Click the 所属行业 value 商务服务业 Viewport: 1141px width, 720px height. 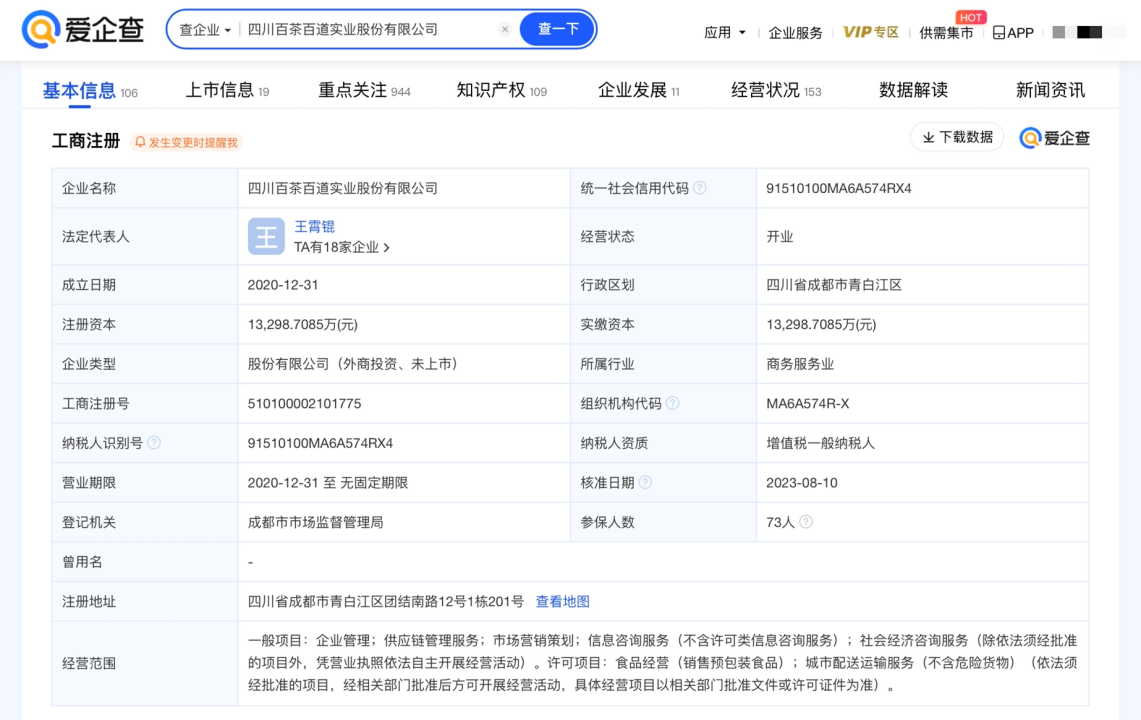click(x=800, y=364)
